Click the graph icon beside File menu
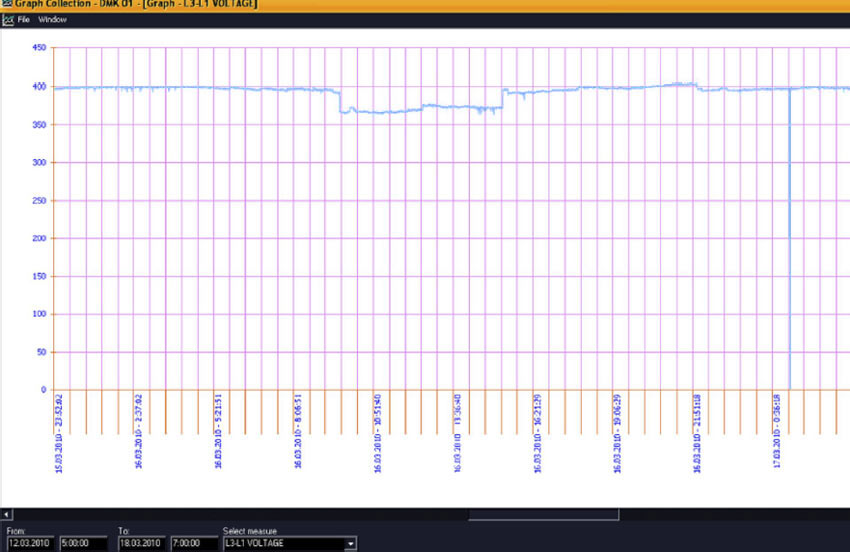This screenshot has height=552, width=850. click(7, 19)
